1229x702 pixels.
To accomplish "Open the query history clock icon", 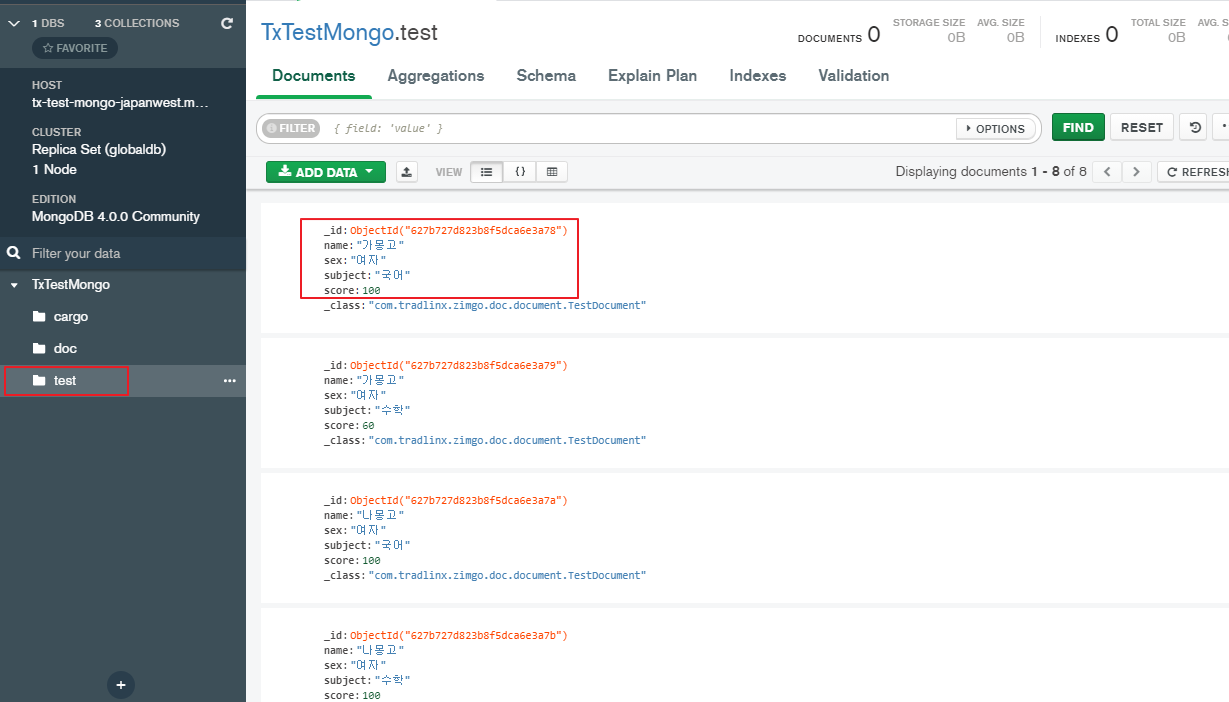I will pyautogui.click(x=1194, y=127).
